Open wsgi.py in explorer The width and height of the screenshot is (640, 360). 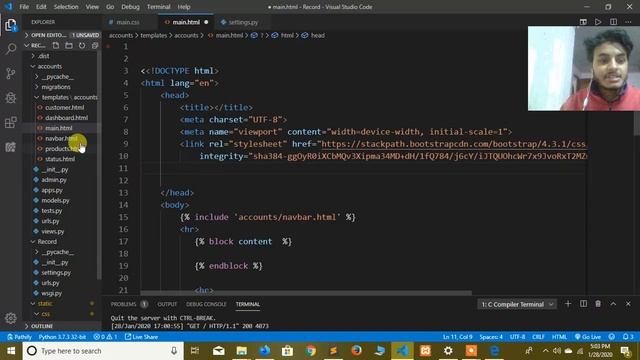[51, 293]
